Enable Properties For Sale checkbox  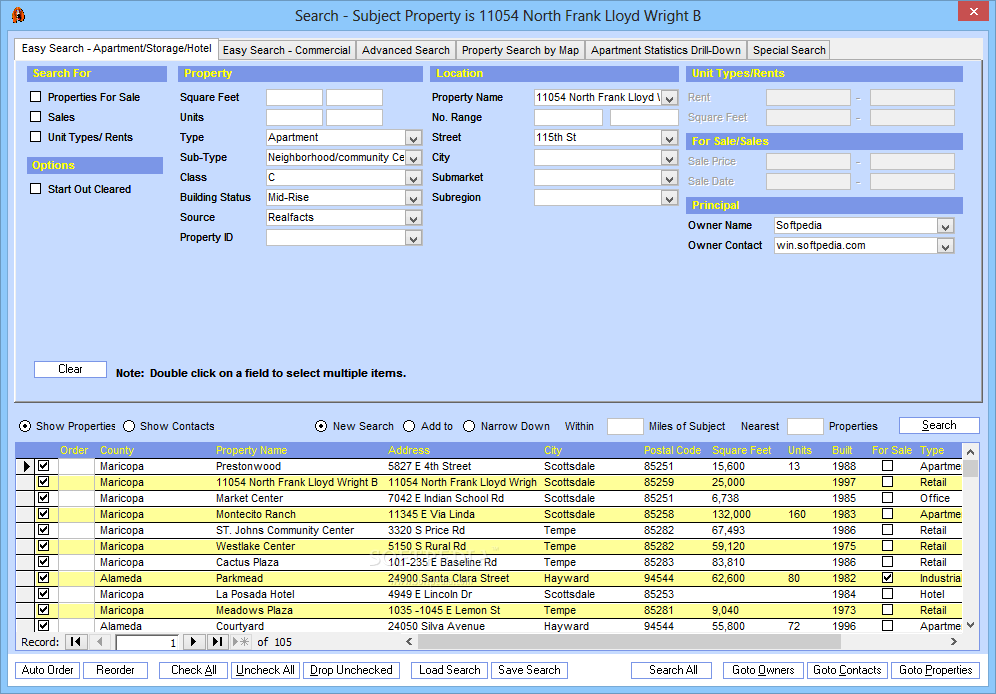pos(36,97)
